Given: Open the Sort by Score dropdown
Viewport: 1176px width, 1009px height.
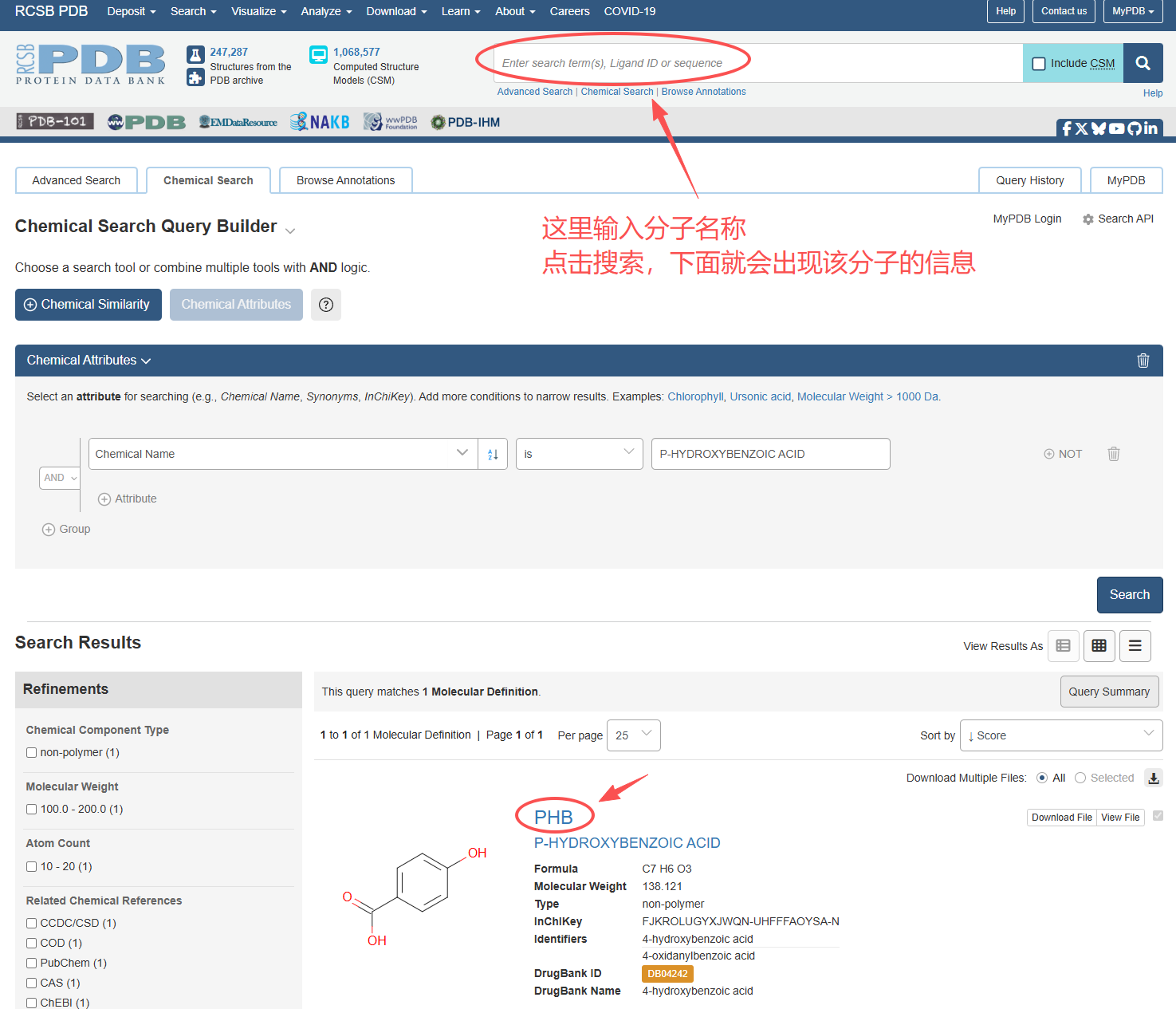Looking at the screenshot, I should (x=1060, y=735).
